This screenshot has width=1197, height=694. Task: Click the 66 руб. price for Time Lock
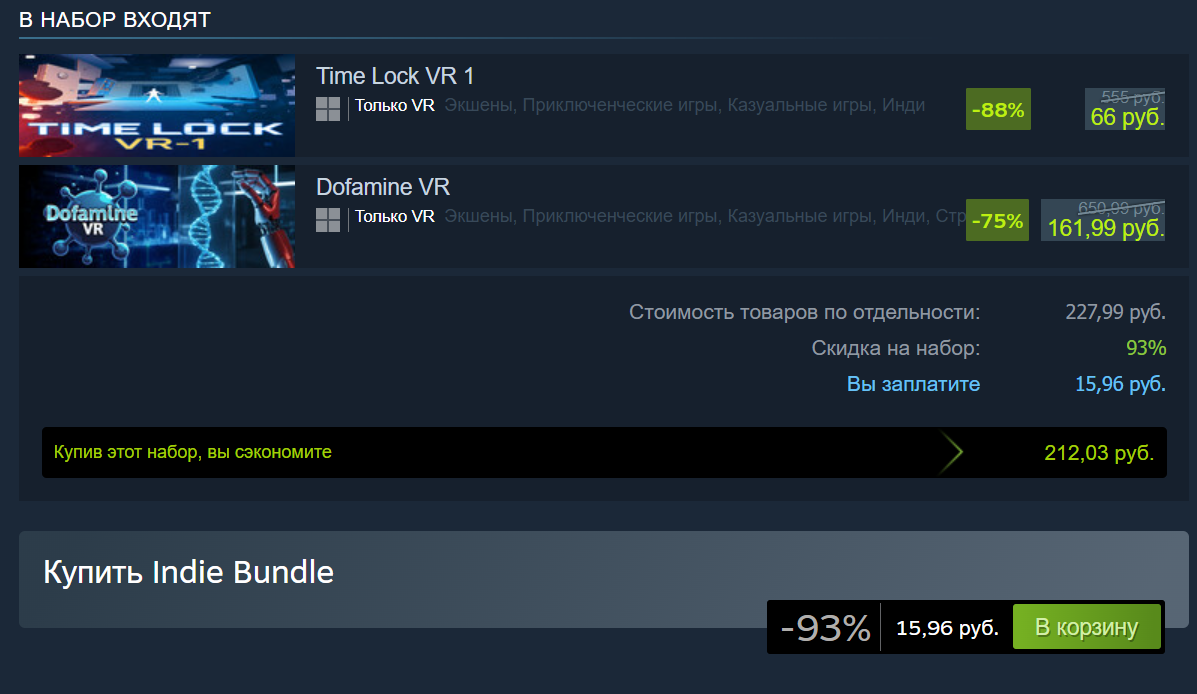pos(1127,117)
